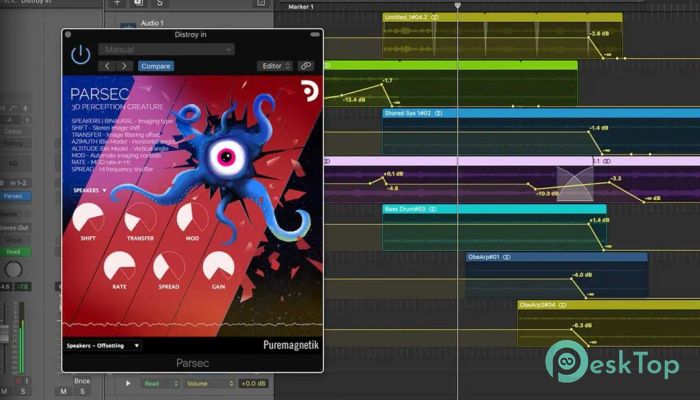
Task: Click the loop icon on ObeArp2#04 region
Action: pyautogui.click(x=562, y=305)
